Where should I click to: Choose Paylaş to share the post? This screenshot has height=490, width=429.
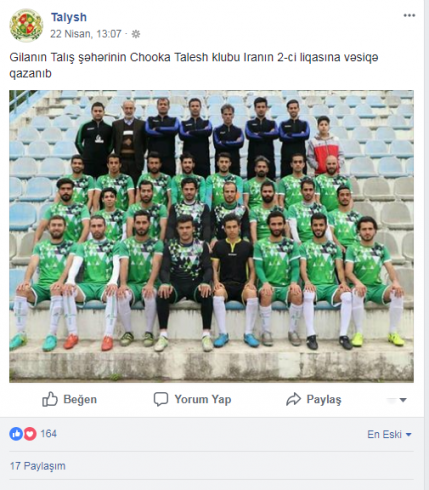(x=324, y=399)
